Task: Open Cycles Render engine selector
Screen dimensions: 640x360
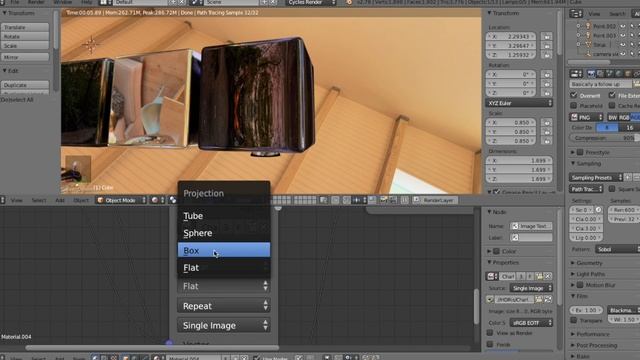Action: pyautogui.click(x=311, y=2)
